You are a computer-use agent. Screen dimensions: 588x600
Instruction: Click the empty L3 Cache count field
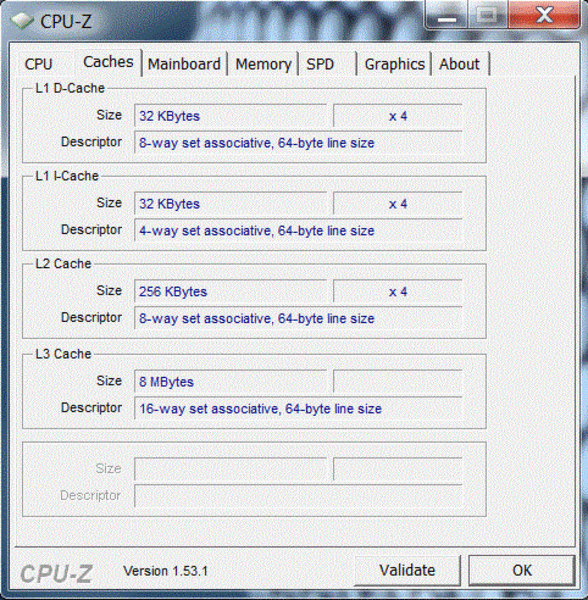(398, 382)
